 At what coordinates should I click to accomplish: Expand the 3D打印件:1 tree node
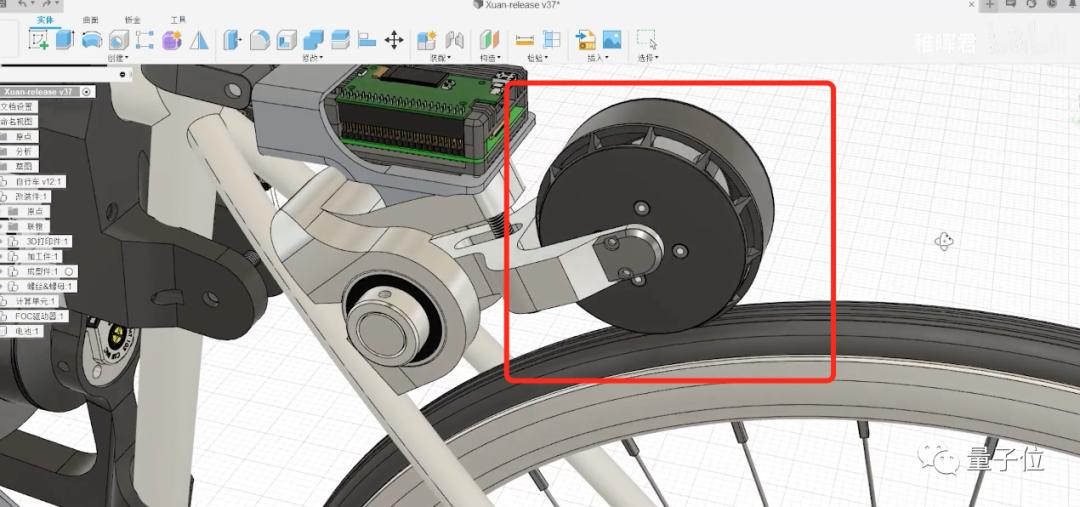(3, 242)
